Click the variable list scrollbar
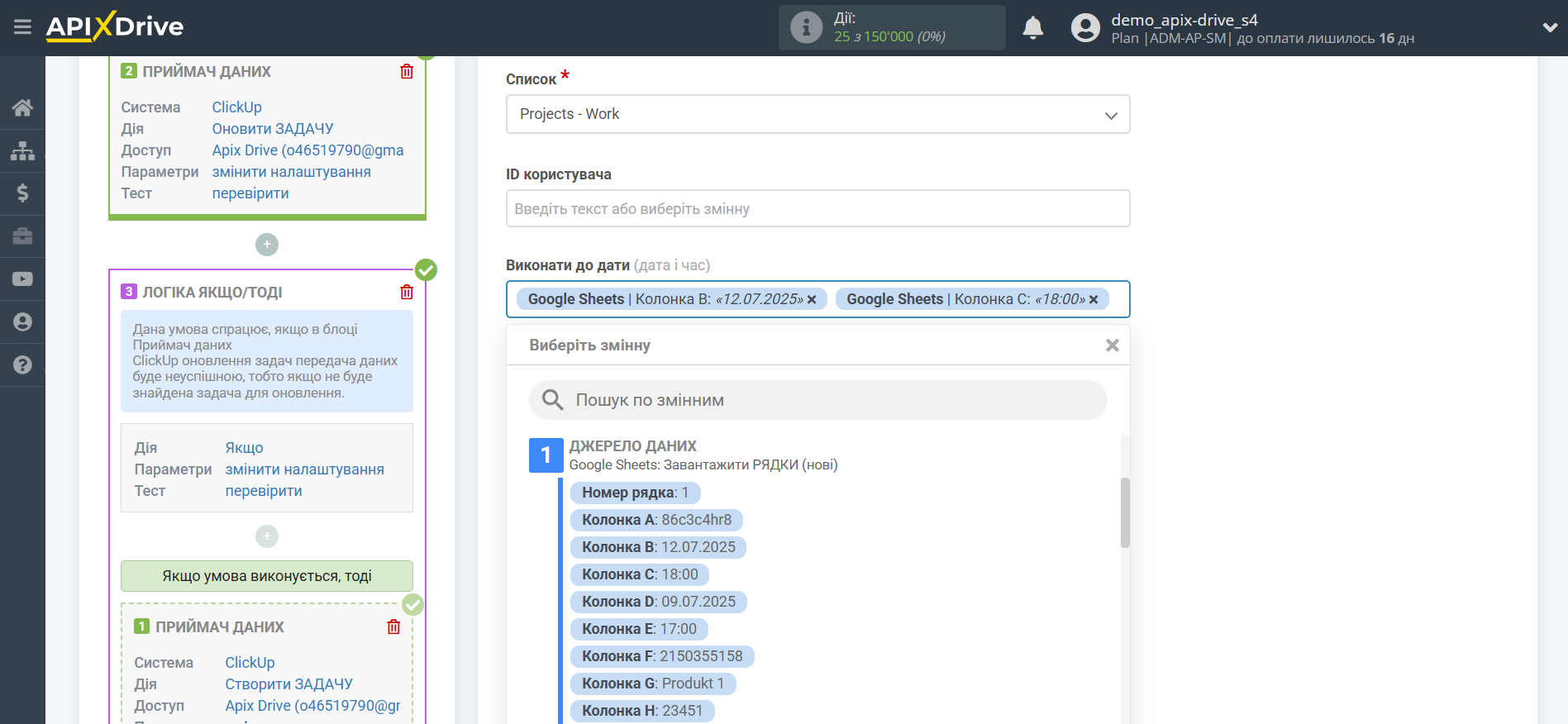The image size is (1568, 724). pyautogui.click(x=1125, y=512)
